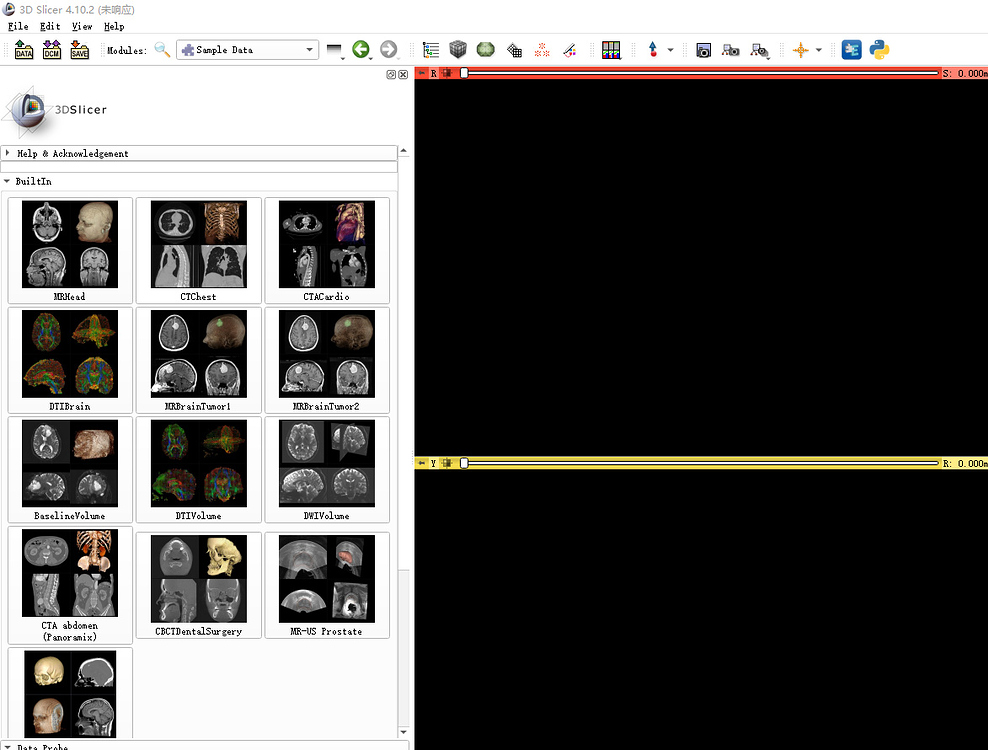Click the Load DATA toolbar icon
Screen dimensions: 988x750
[24, 50]
